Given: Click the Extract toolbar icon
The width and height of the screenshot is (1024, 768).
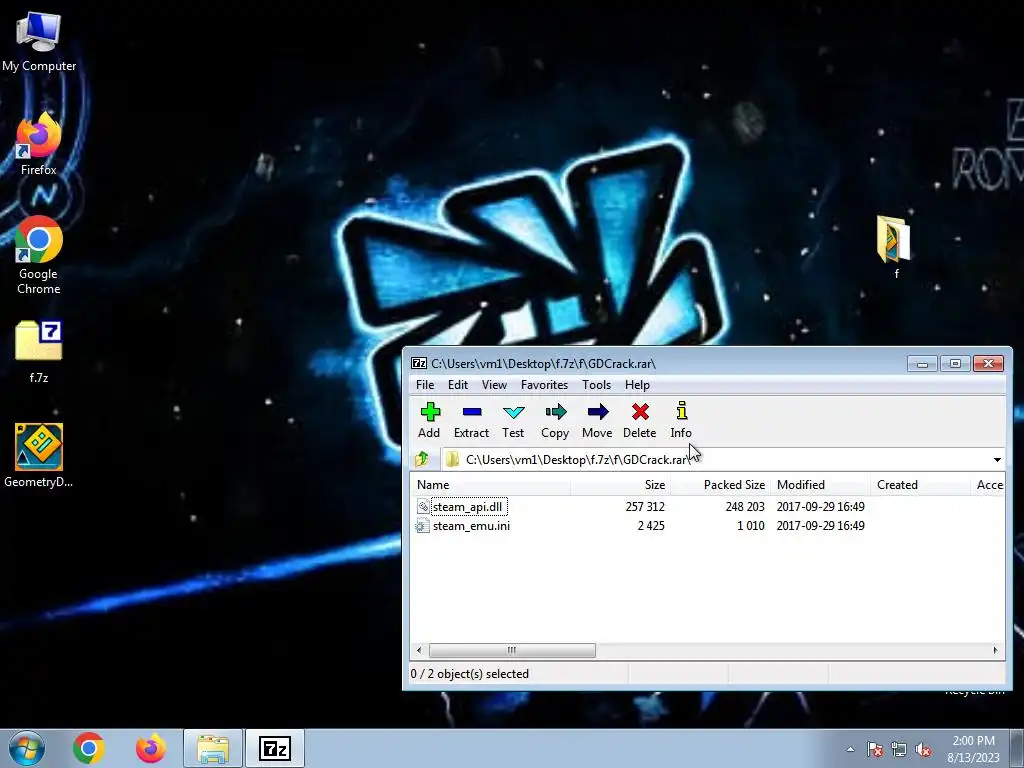Looking at the screenshot, I should [x=472, y=412].
